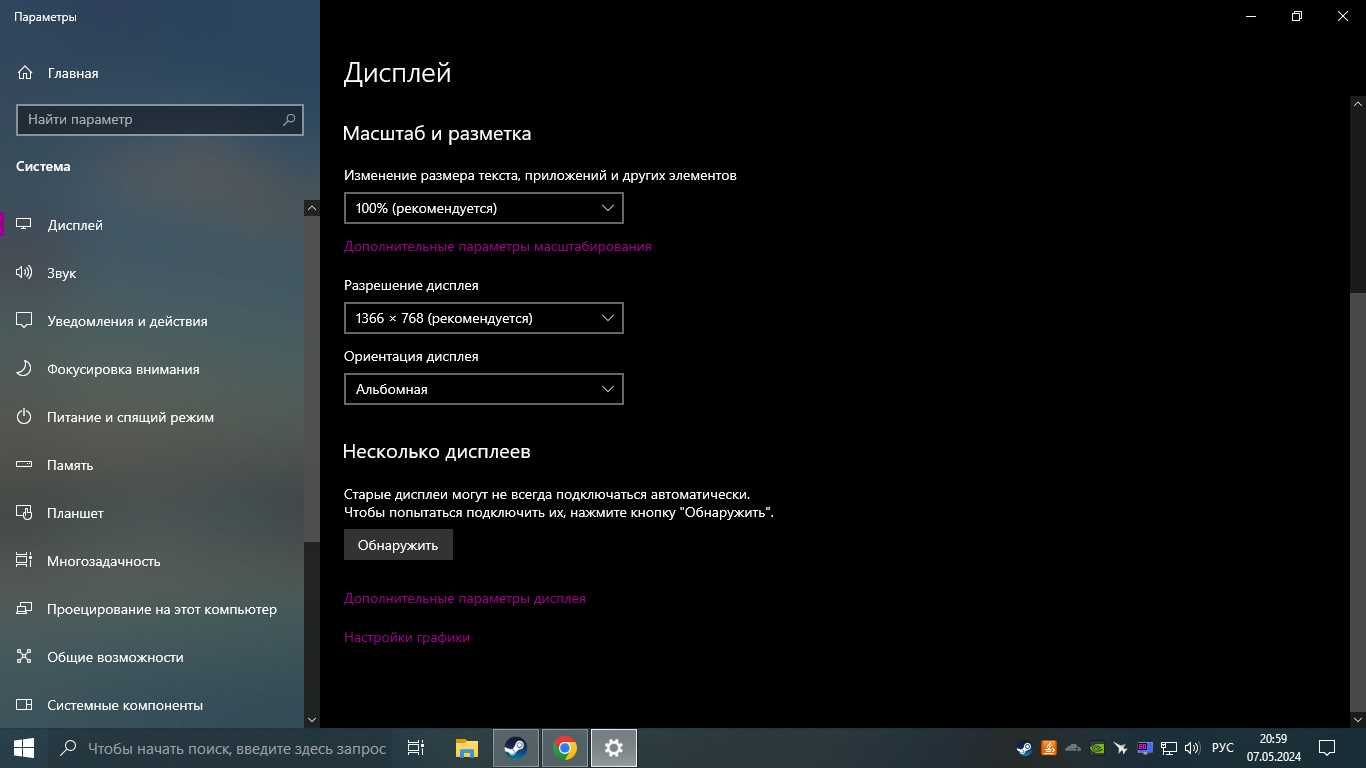Click the search magnifier in Найти параметр
The image size is (1366, 768).
pos(289,119)
